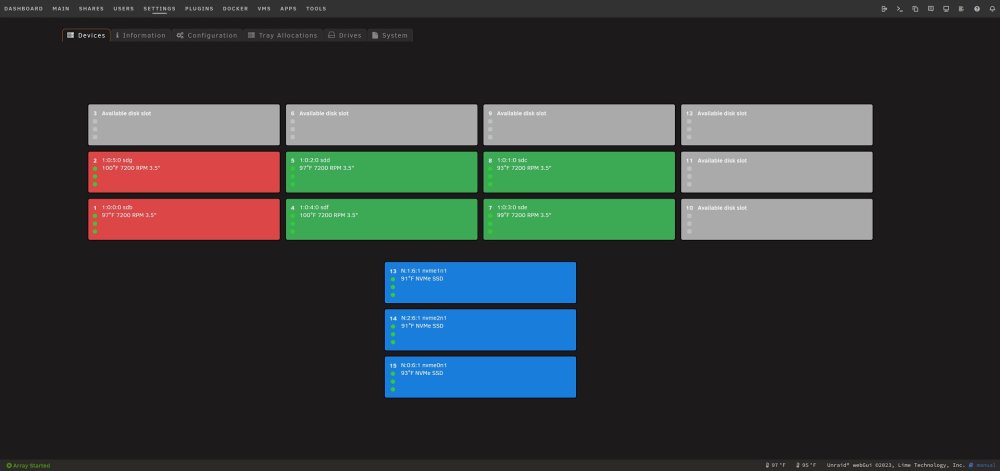Click '91°F NVMe SSD' under nvme1n1

pyautogui.click(x=422, y=279)
